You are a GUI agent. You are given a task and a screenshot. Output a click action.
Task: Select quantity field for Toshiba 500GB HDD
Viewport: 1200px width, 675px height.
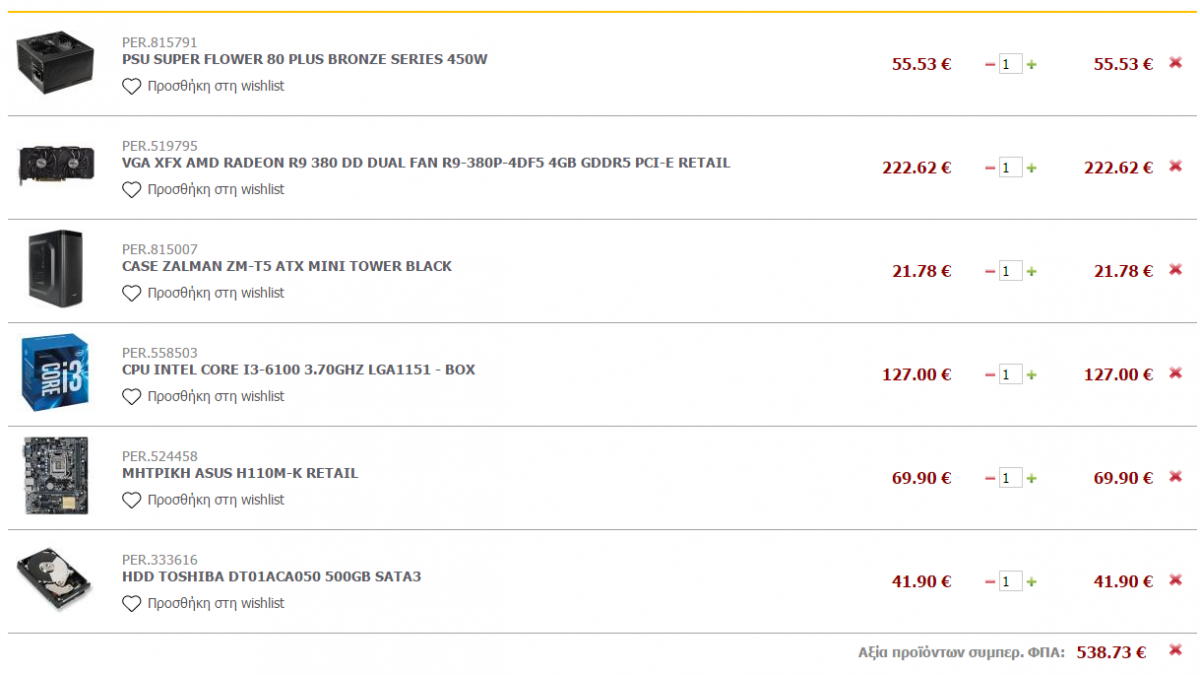(x=1011, y=581)
